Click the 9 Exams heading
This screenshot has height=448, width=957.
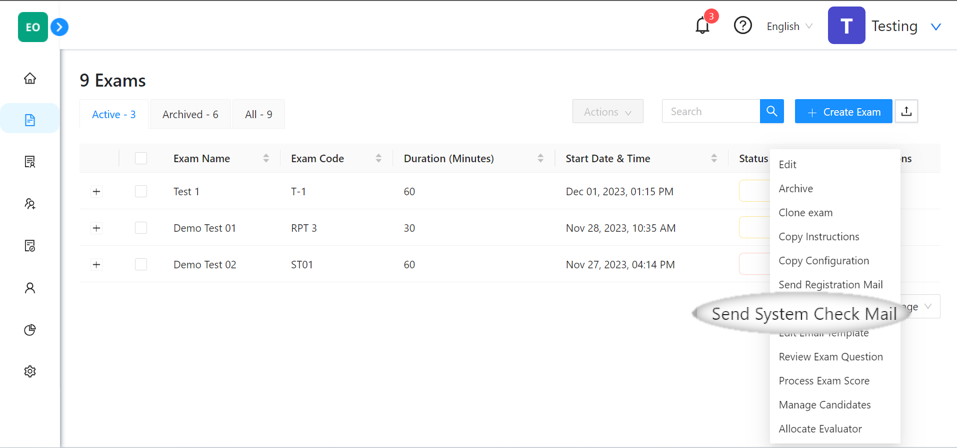(113, 81)
